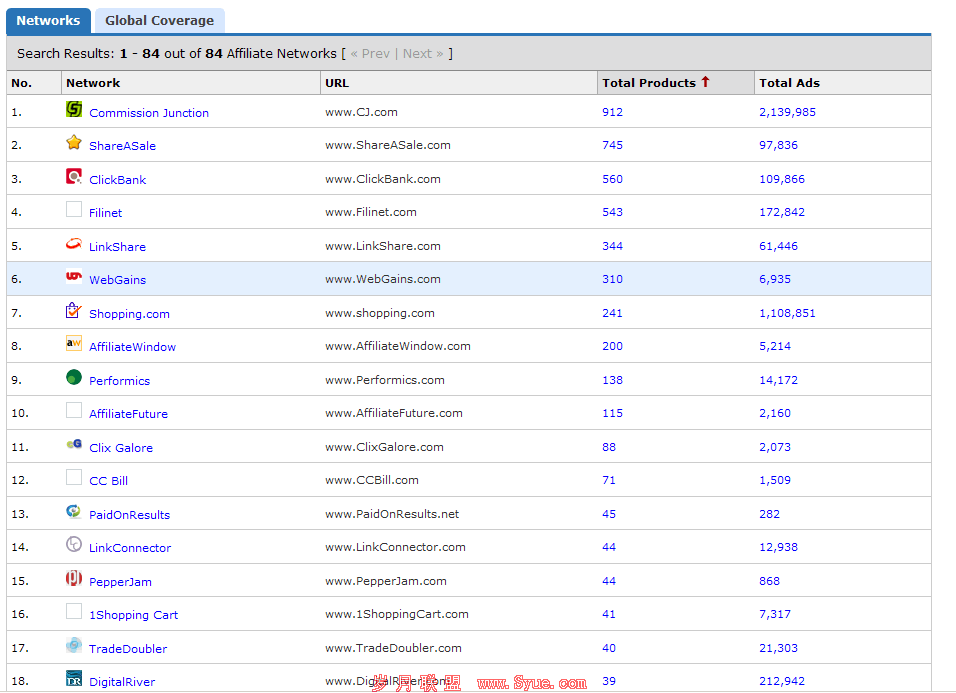The image size is (956, 693).
Task: Click the red sort arrow on Total Products
Action: 705,82
